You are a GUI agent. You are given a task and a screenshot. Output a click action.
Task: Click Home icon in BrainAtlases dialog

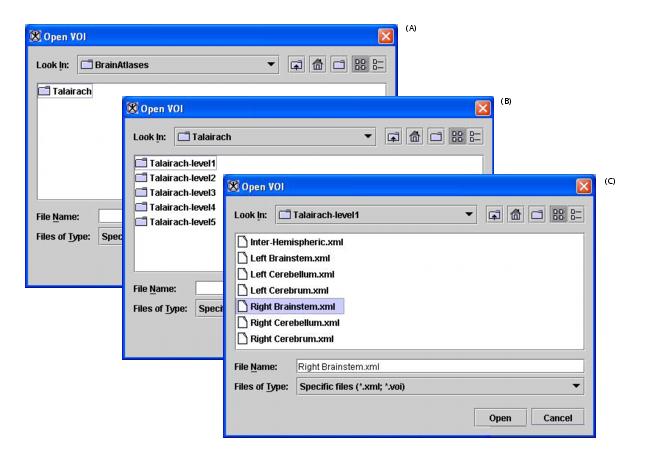317,65
